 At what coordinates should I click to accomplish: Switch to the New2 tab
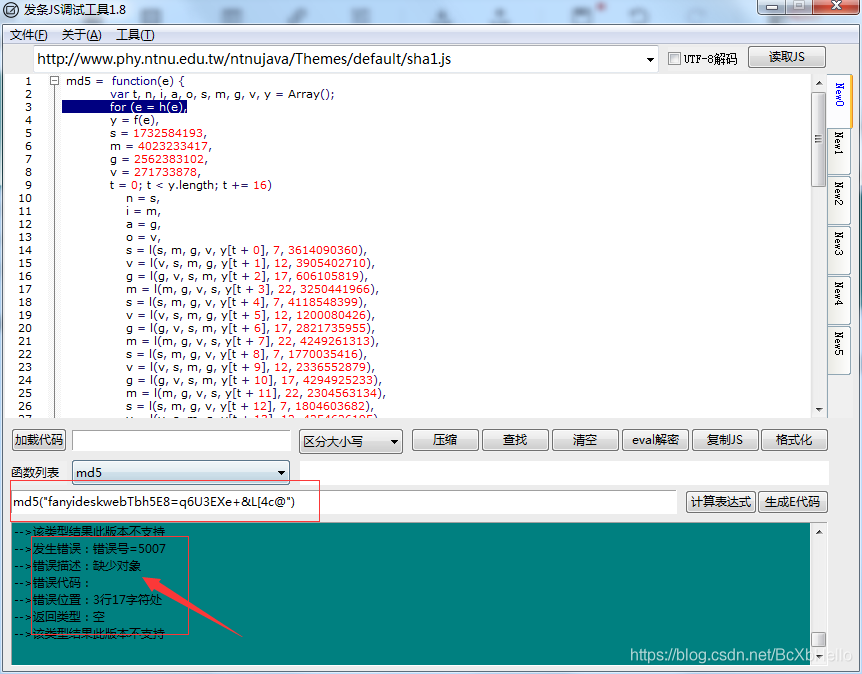[x=838, y=200]
